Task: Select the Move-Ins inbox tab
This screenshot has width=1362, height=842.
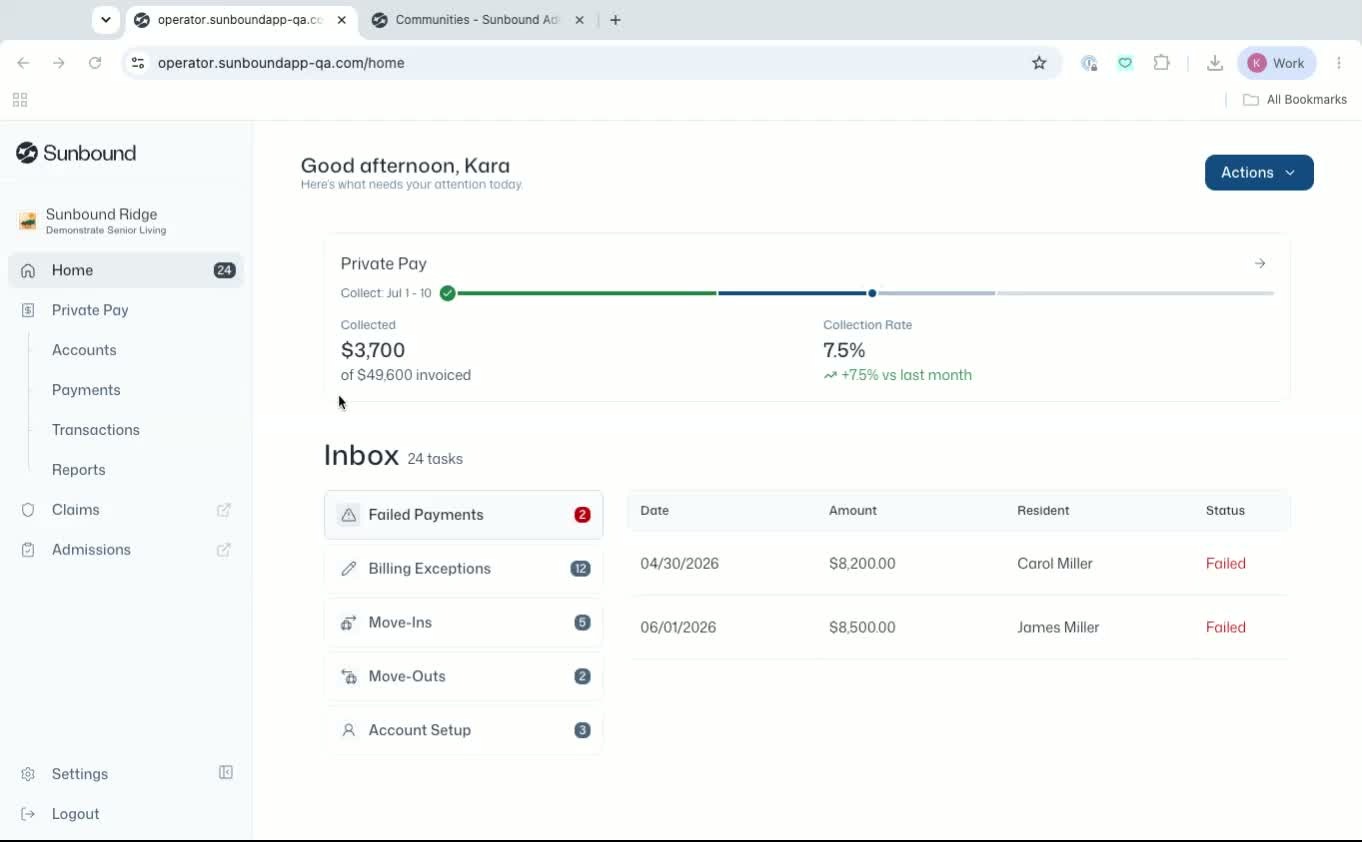Action: [464, 623]
